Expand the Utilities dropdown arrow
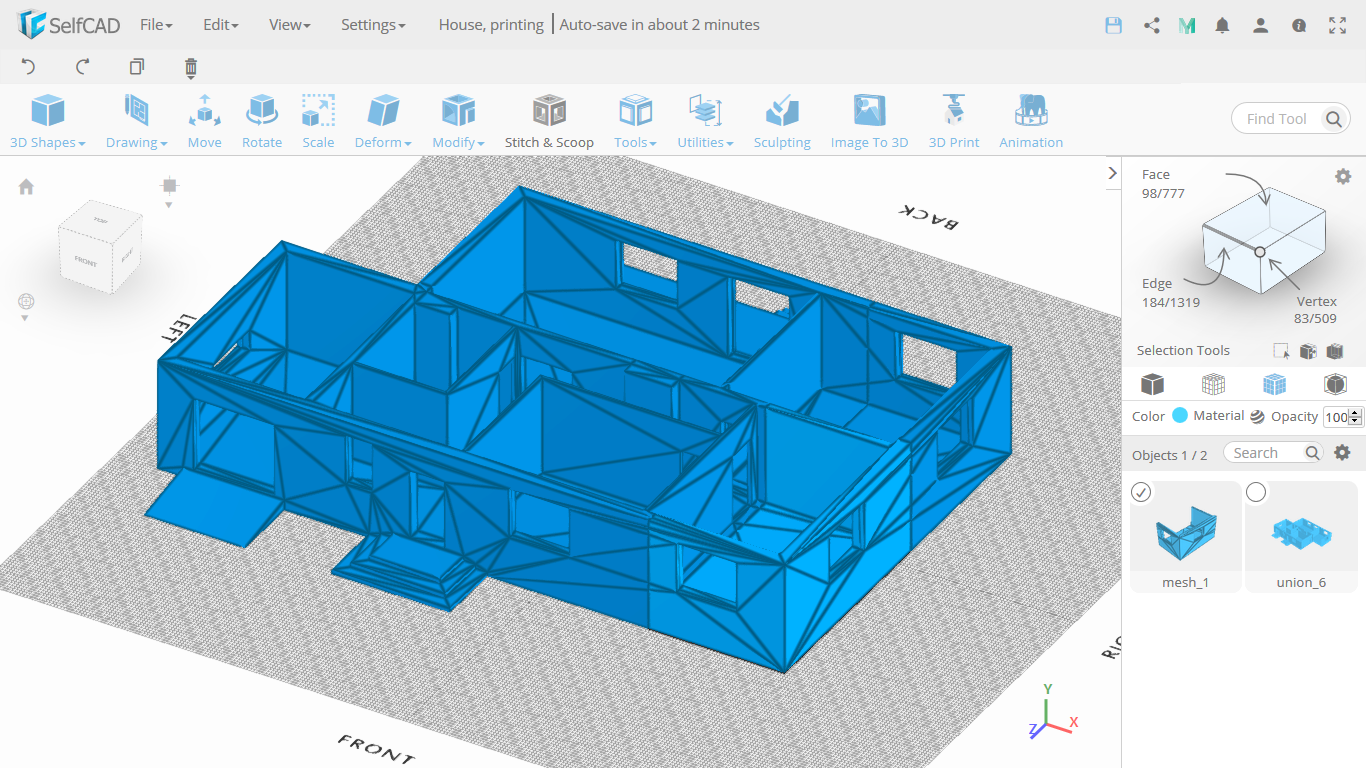 pos(730,144)
